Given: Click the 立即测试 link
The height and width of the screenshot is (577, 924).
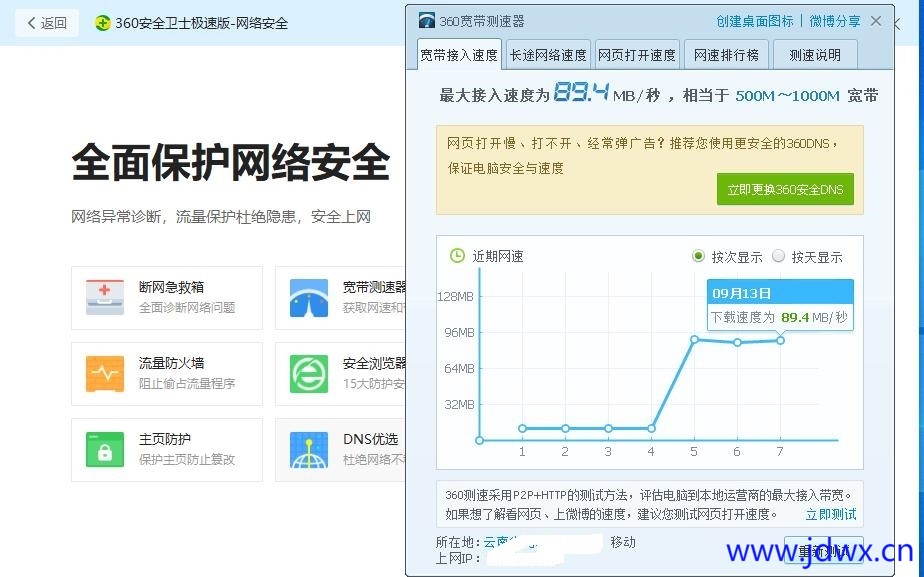Looking at the screenshot, I should [x=831, y=515].
